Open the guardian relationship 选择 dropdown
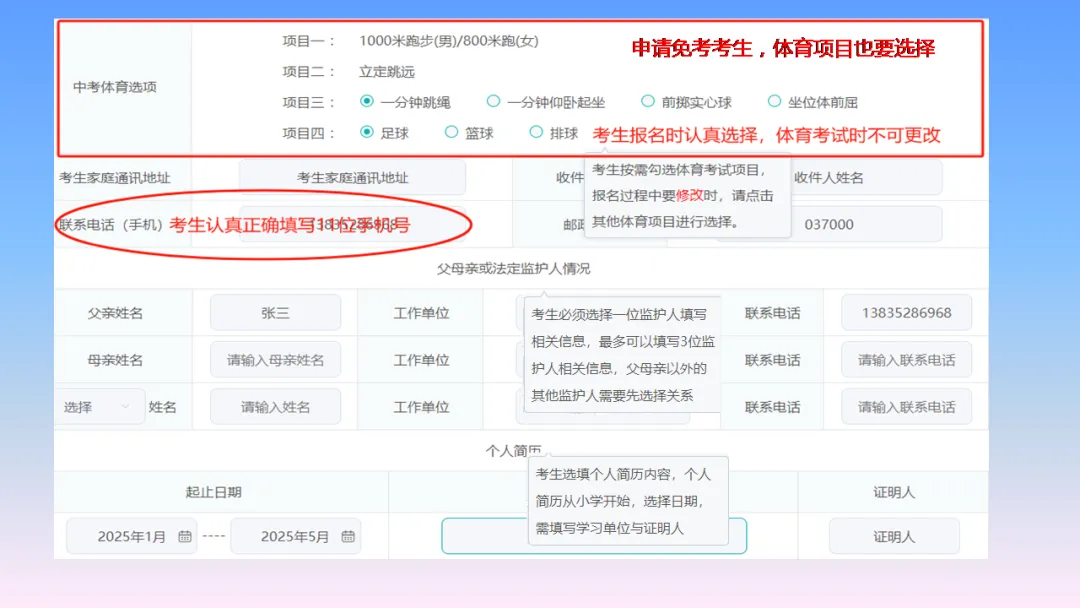This screenshot has height=608, width=1080. pyautogui.click(x=100, y=406)
